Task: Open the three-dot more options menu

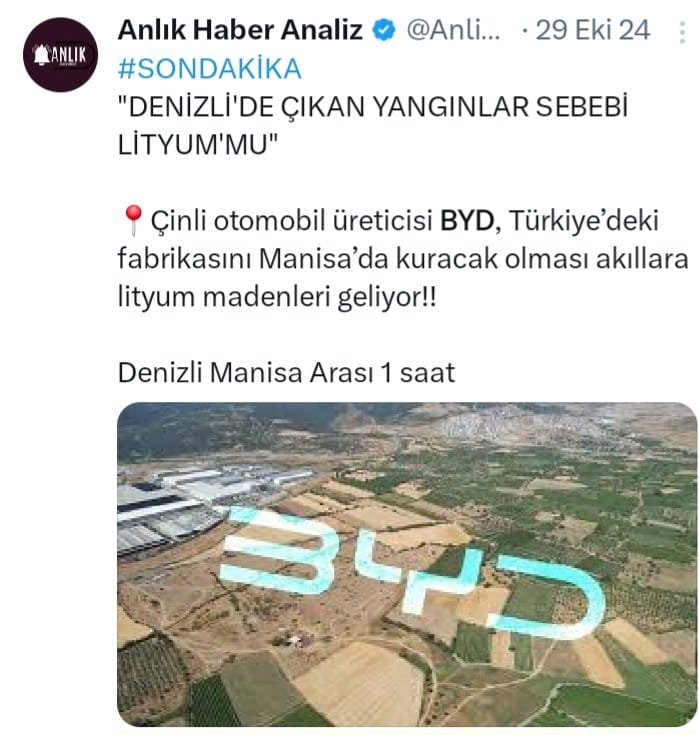Action: click(682, 32)
